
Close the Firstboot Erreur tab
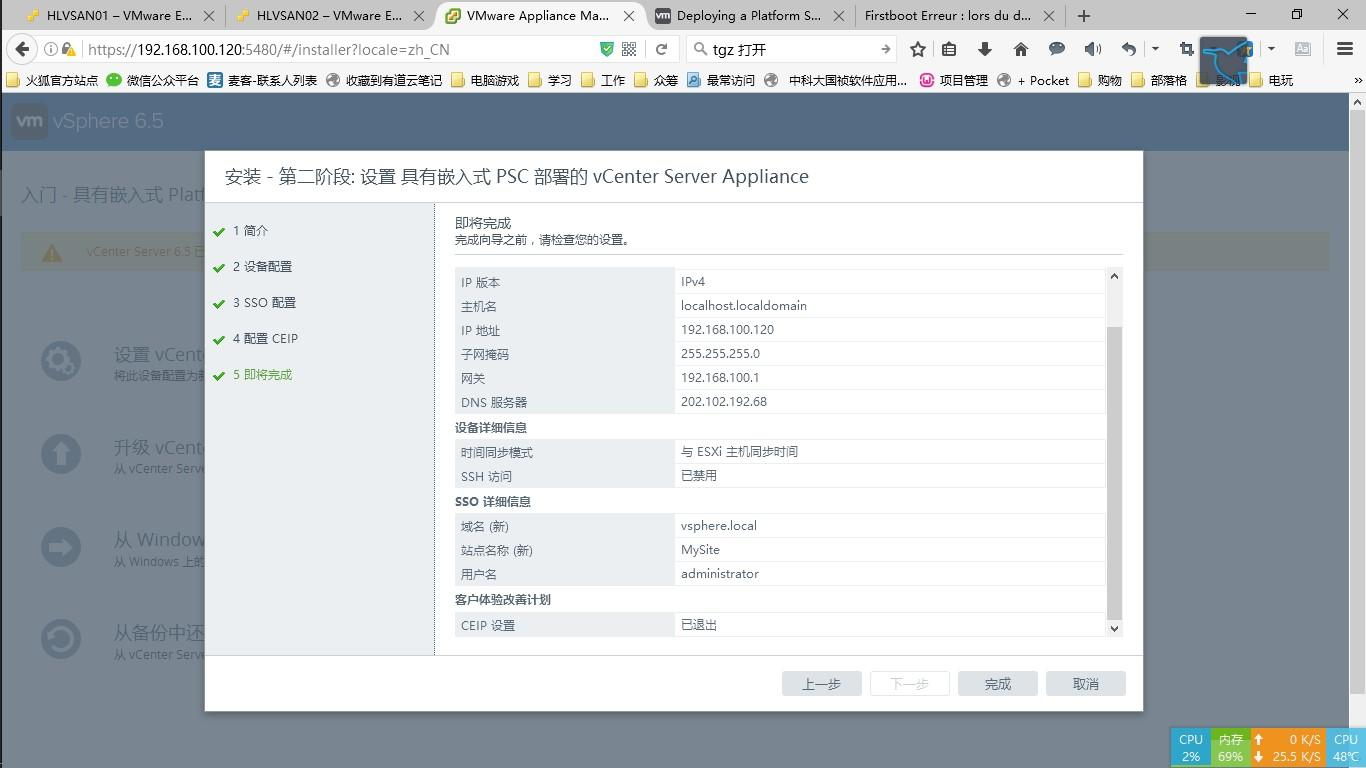tap(1048, 16)
